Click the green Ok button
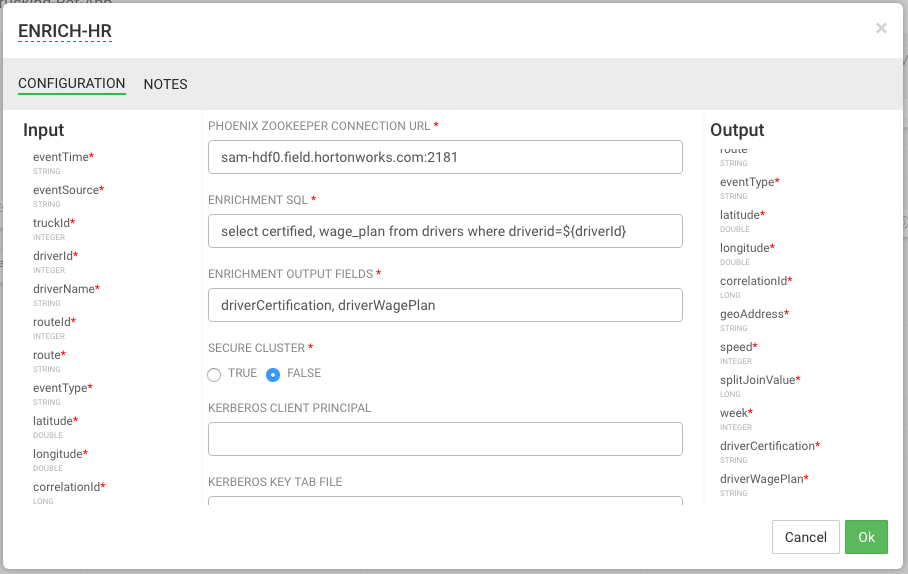Screen dimensions: 908x574 pyautogui.click(x=866, y=537)
